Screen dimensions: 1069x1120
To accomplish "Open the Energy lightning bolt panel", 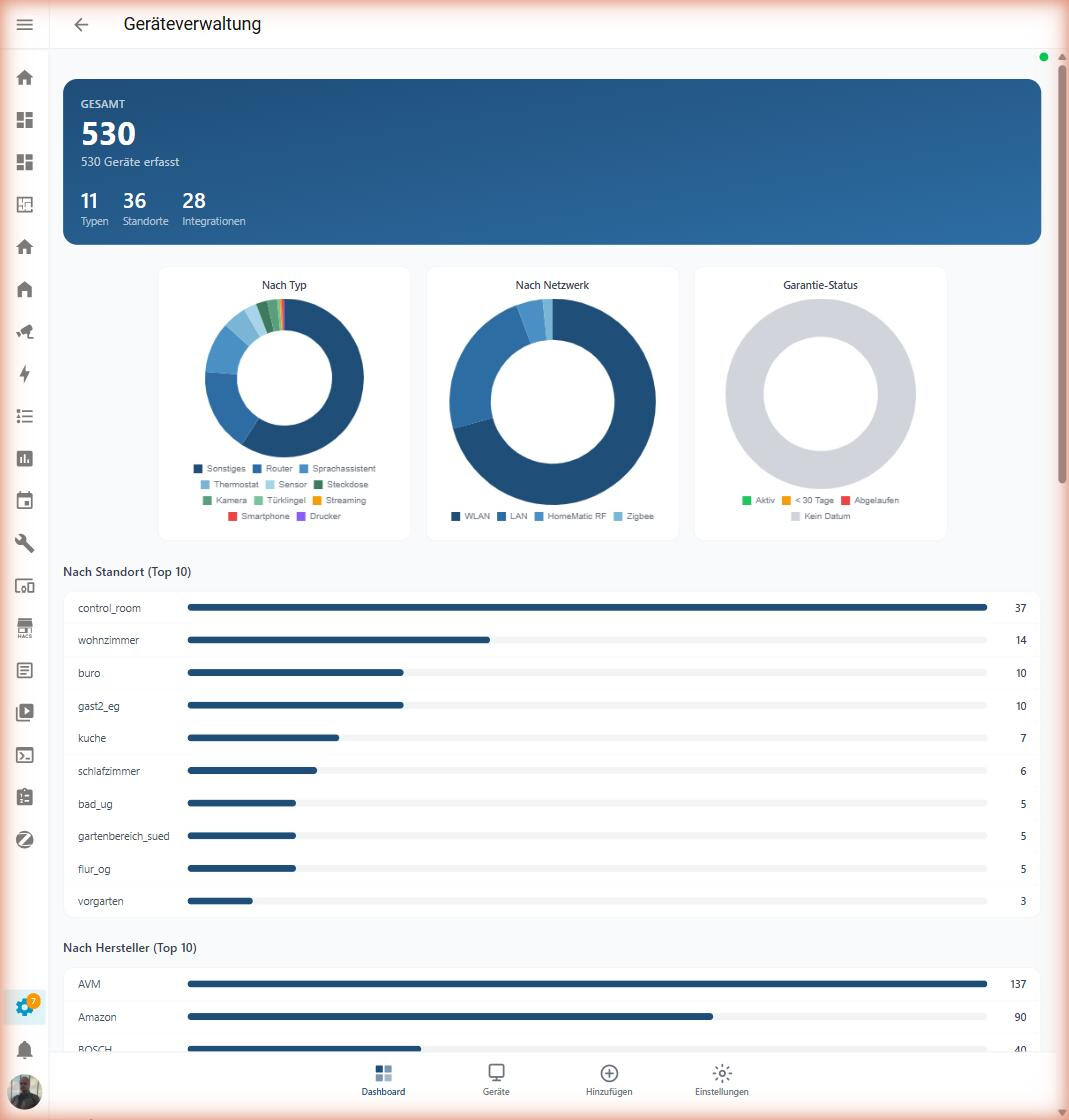I will point(25,374).
